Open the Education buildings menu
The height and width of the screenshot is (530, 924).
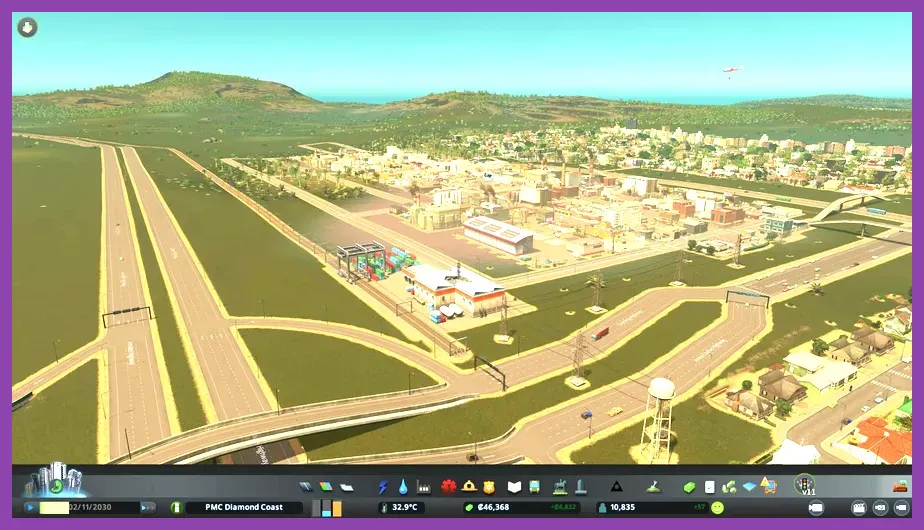point(514,487)
